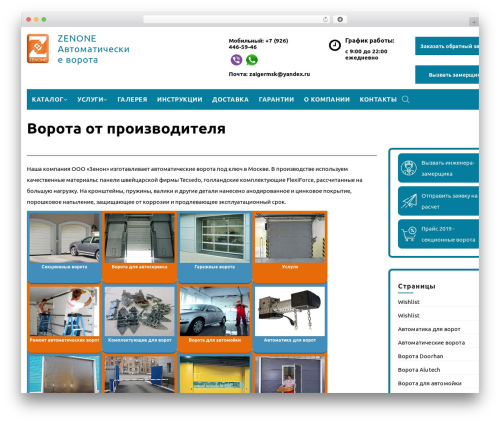Click Комплектующие для ворот caption

pyautogui.click(x=139, y=340)
